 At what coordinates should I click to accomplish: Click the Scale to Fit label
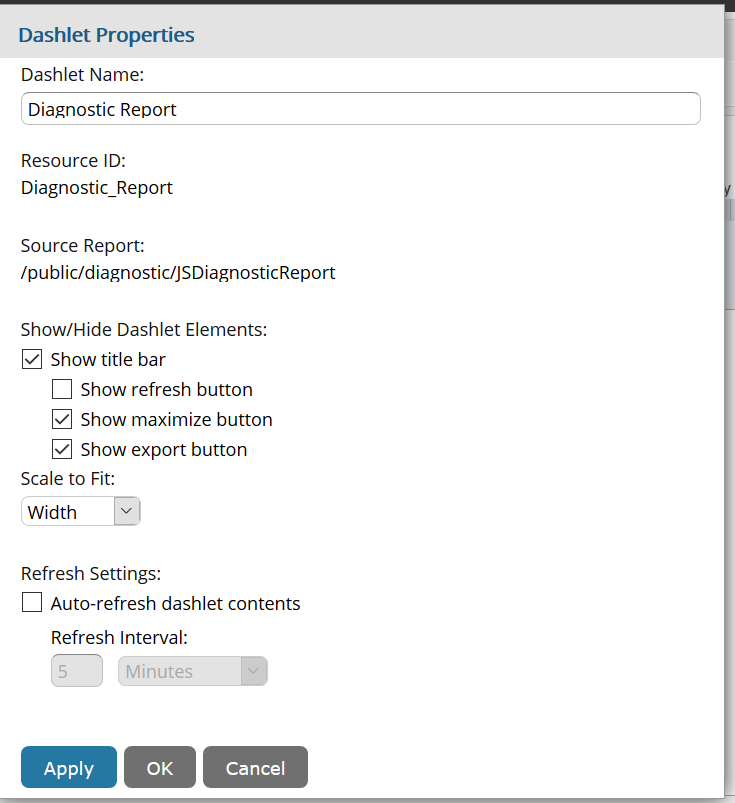(x=68, y=479)
